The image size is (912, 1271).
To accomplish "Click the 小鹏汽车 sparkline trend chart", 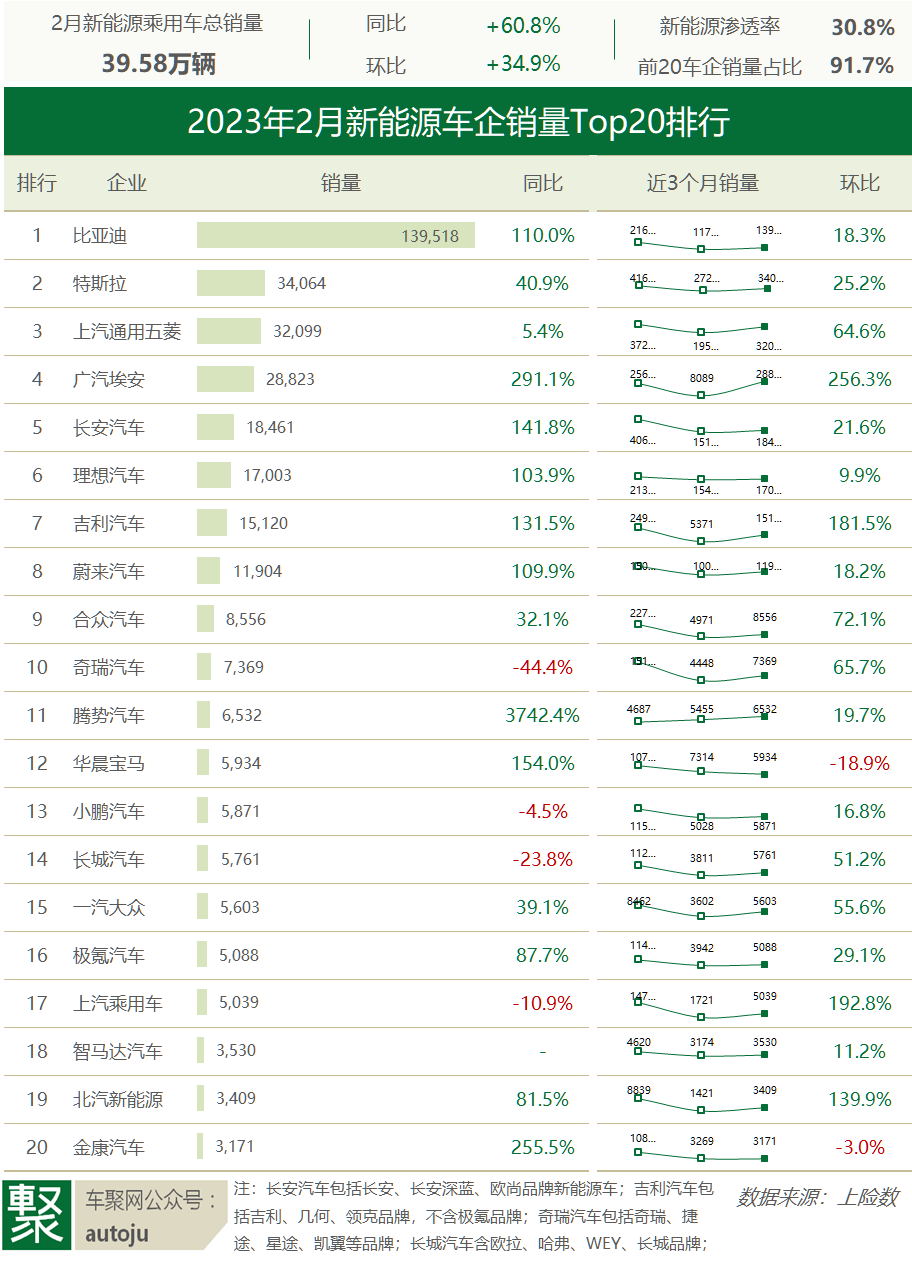I will (x=701, y=812).
